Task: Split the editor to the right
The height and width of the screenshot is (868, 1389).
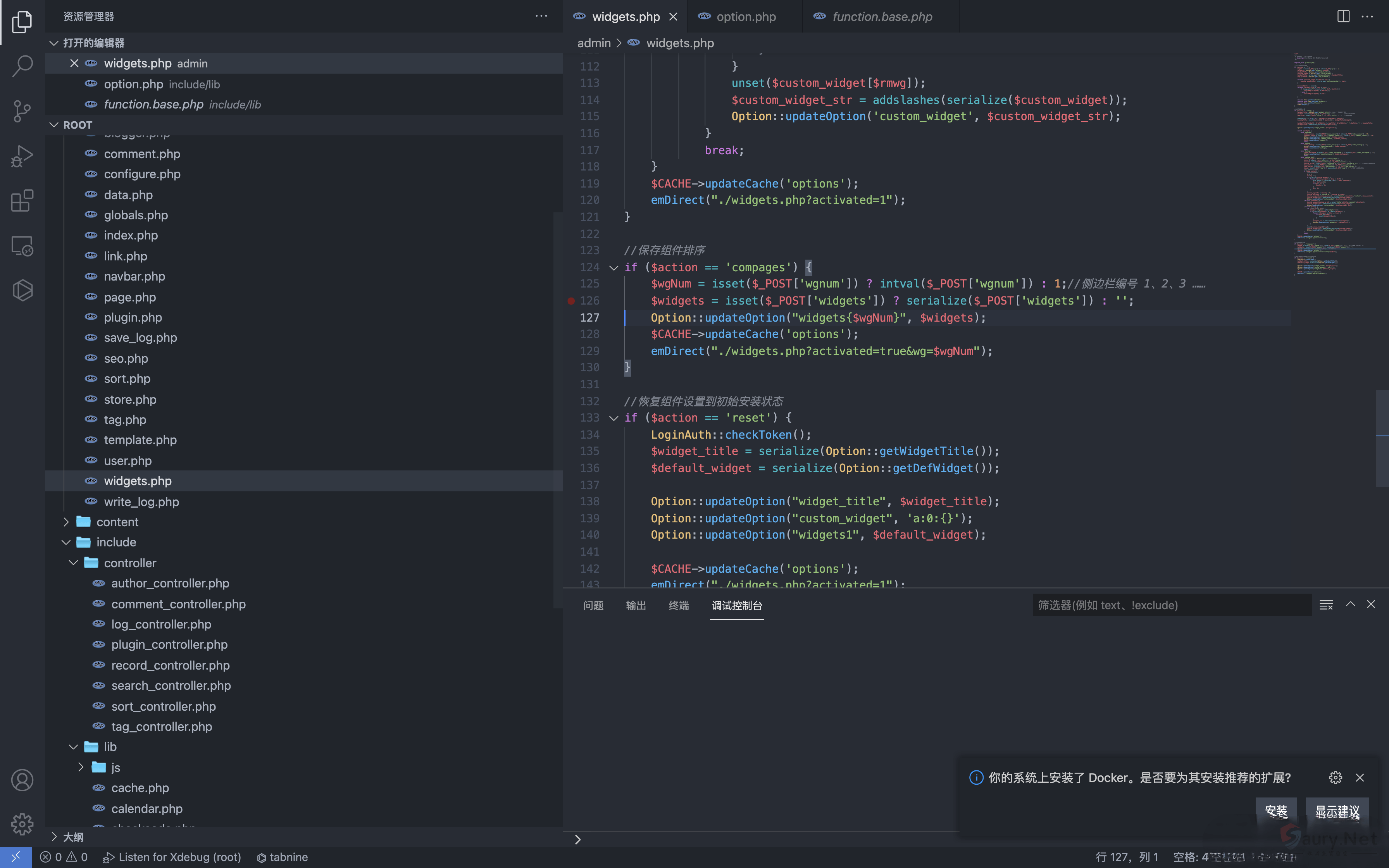Action: tap(1343, 17)
